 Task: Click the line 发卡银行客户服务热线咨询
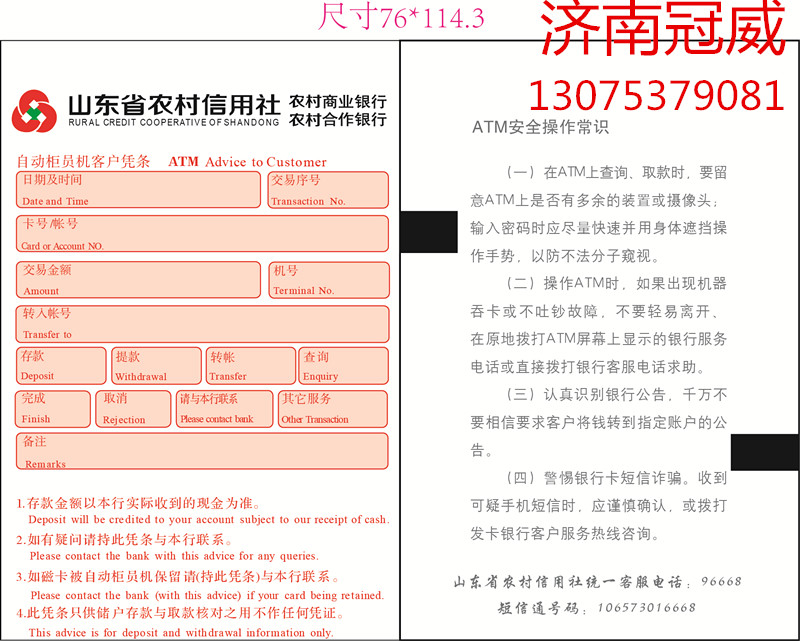tap(565, 534)
